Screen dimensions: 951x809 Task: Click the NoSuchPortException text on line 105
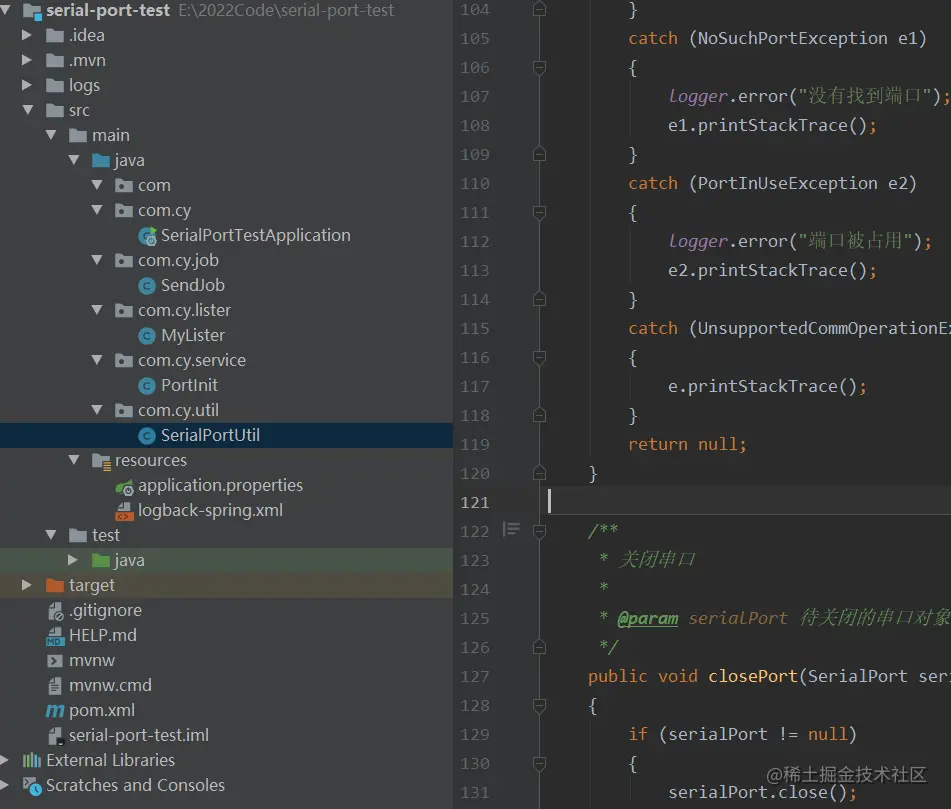point(792,38)
